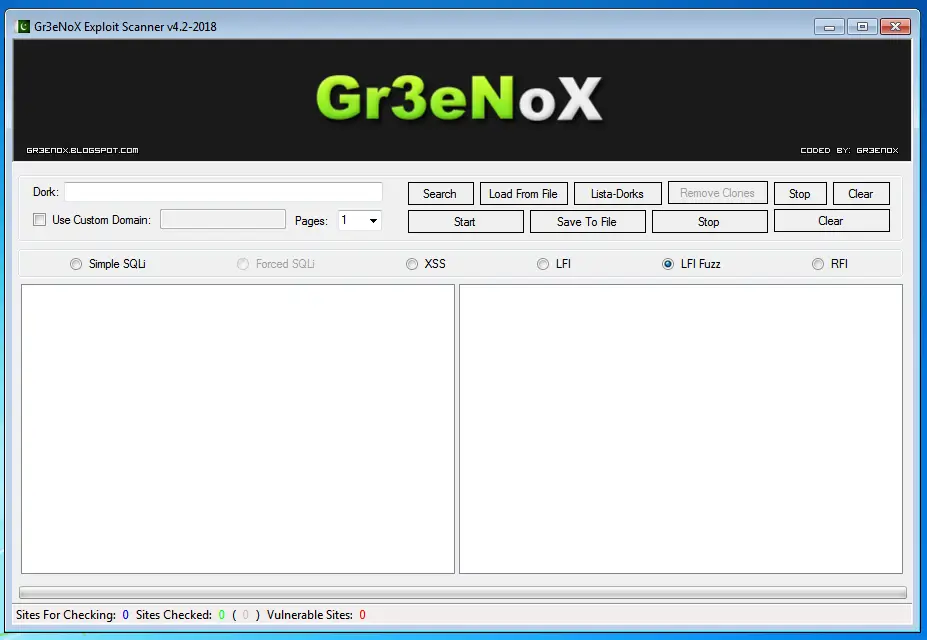Select the Simple SQLi scan mode
927x640 pixels.
76,264
